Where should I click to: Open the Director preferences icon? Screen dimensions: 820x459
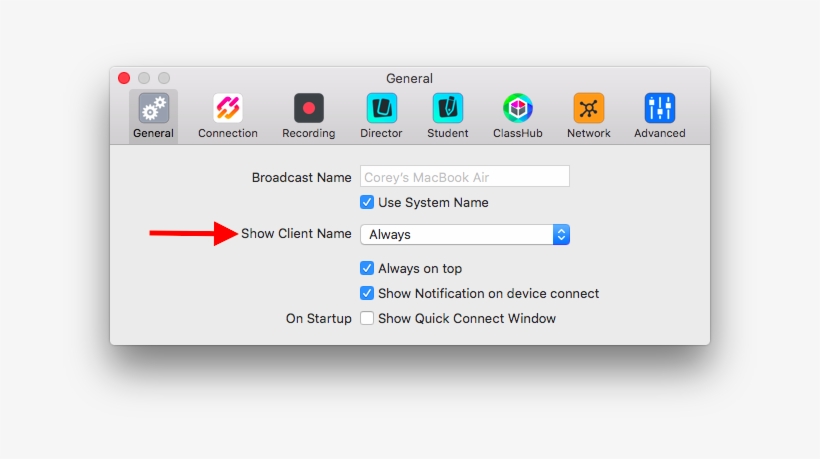381,108
